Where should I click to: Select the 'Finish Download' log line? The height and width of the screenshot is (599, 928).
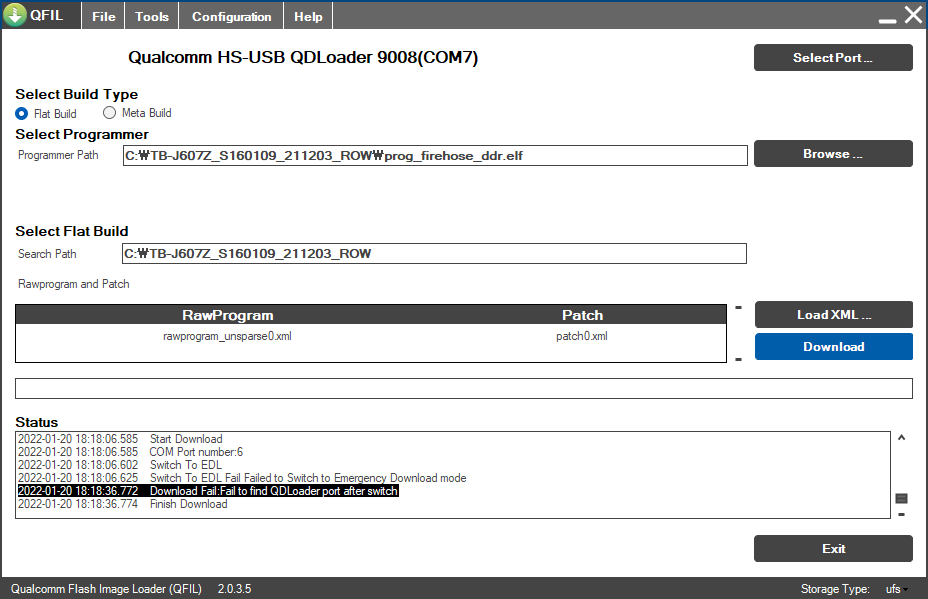123,504
